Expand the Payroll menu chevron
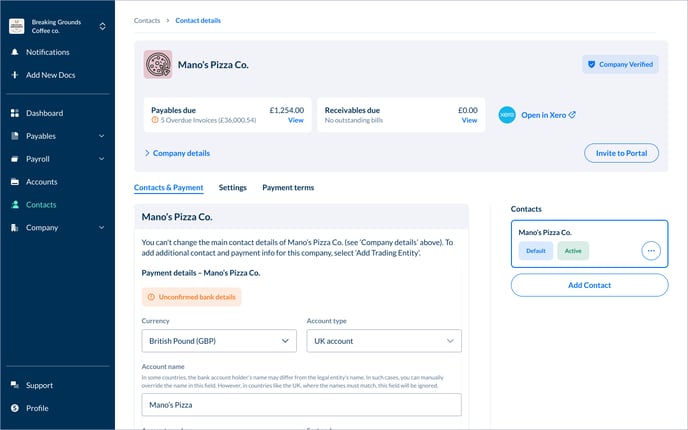 tap(101, 159)
